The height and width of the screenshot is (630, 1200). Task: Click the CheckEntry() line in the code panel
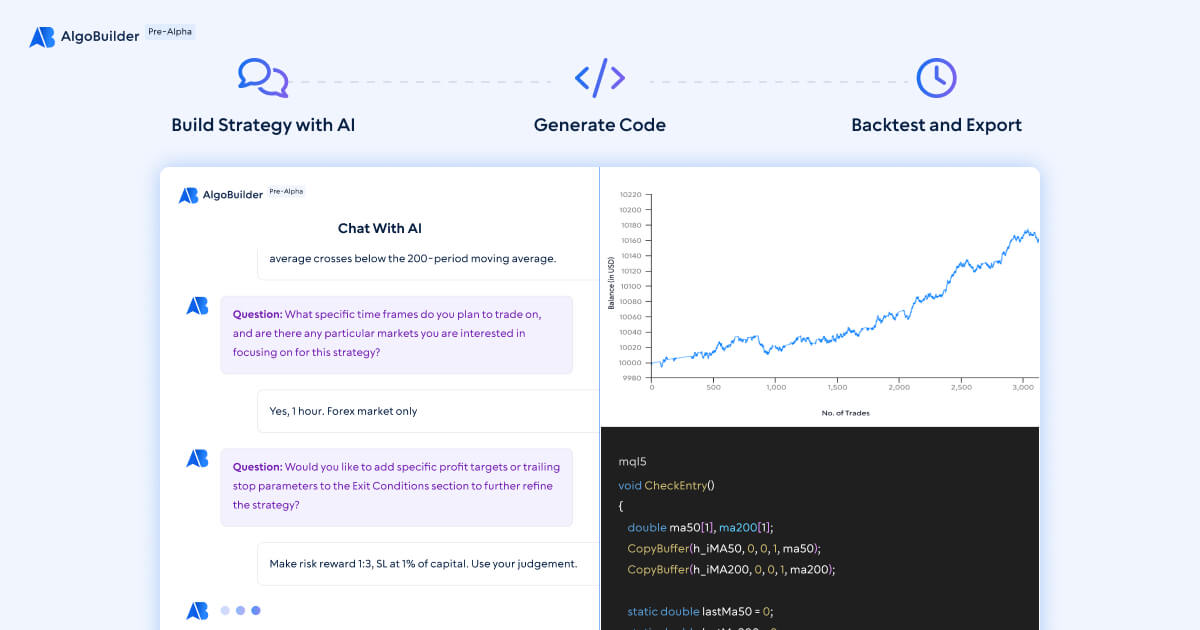pyautogui.click(x=668, y=485)
